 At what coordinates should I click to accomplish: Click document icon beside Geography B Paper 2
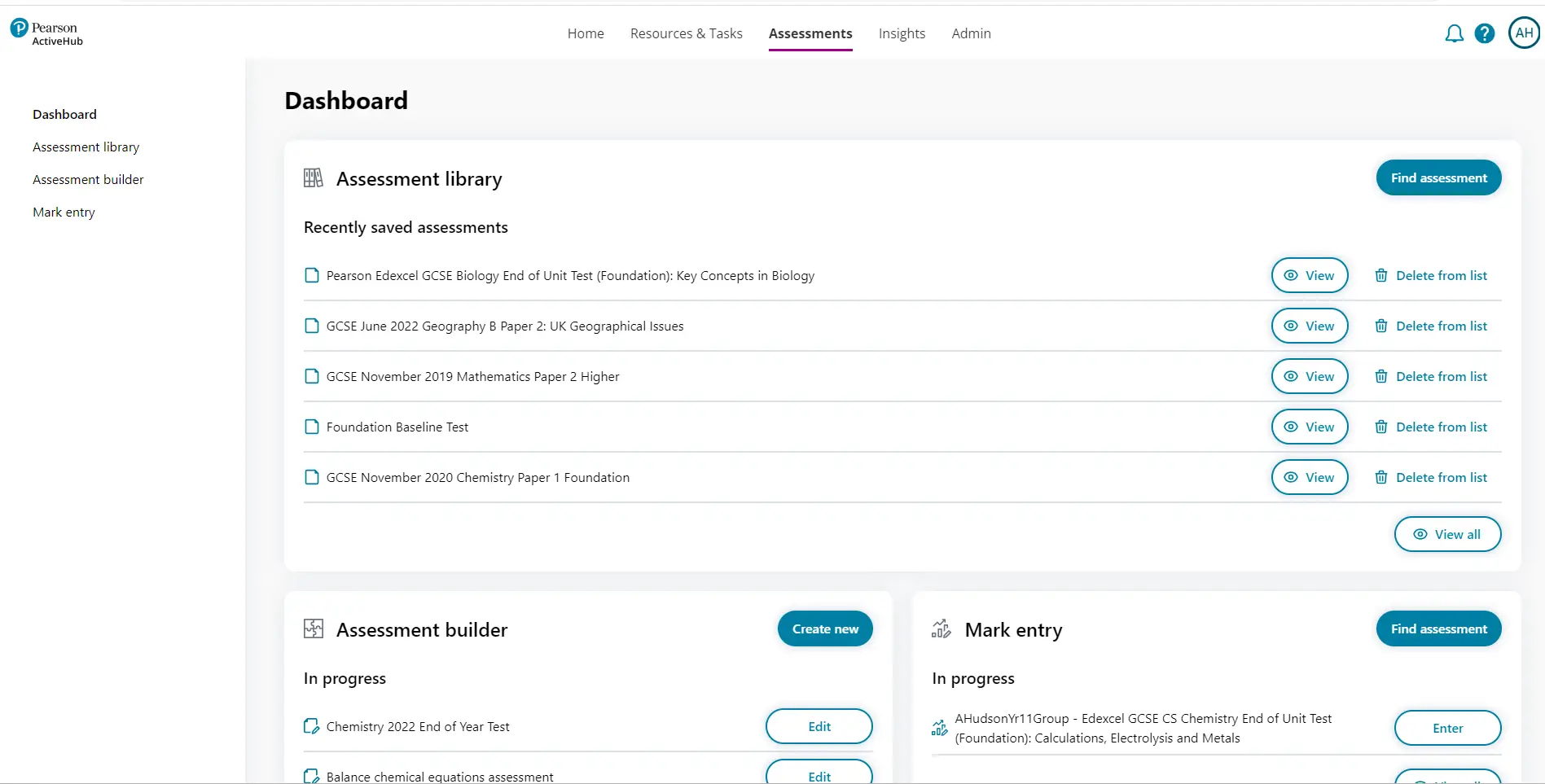click(x=311, y=326)
